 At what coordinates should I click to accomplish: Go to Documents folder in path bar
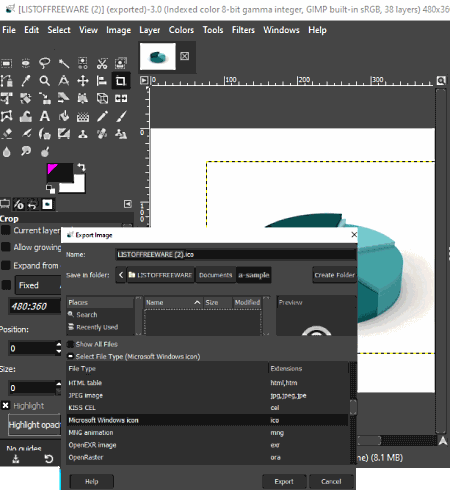[x=215, y=275]
